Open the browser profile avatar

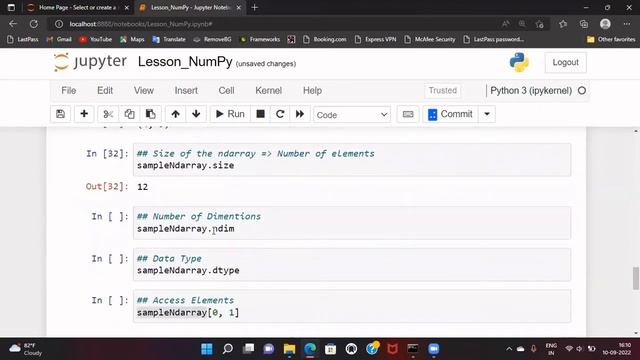[x=605, y=24]
